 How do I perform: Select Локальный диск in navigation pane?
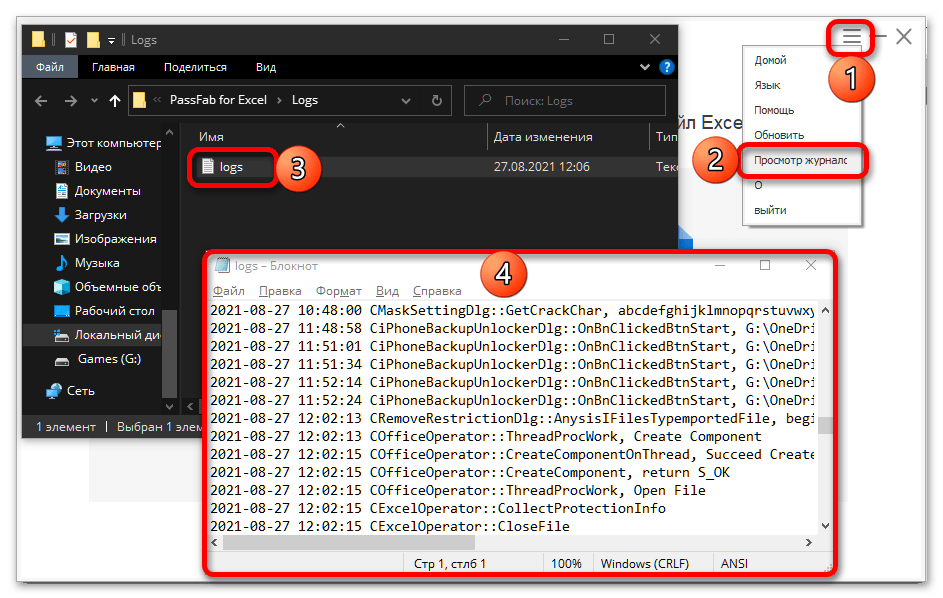108,335
